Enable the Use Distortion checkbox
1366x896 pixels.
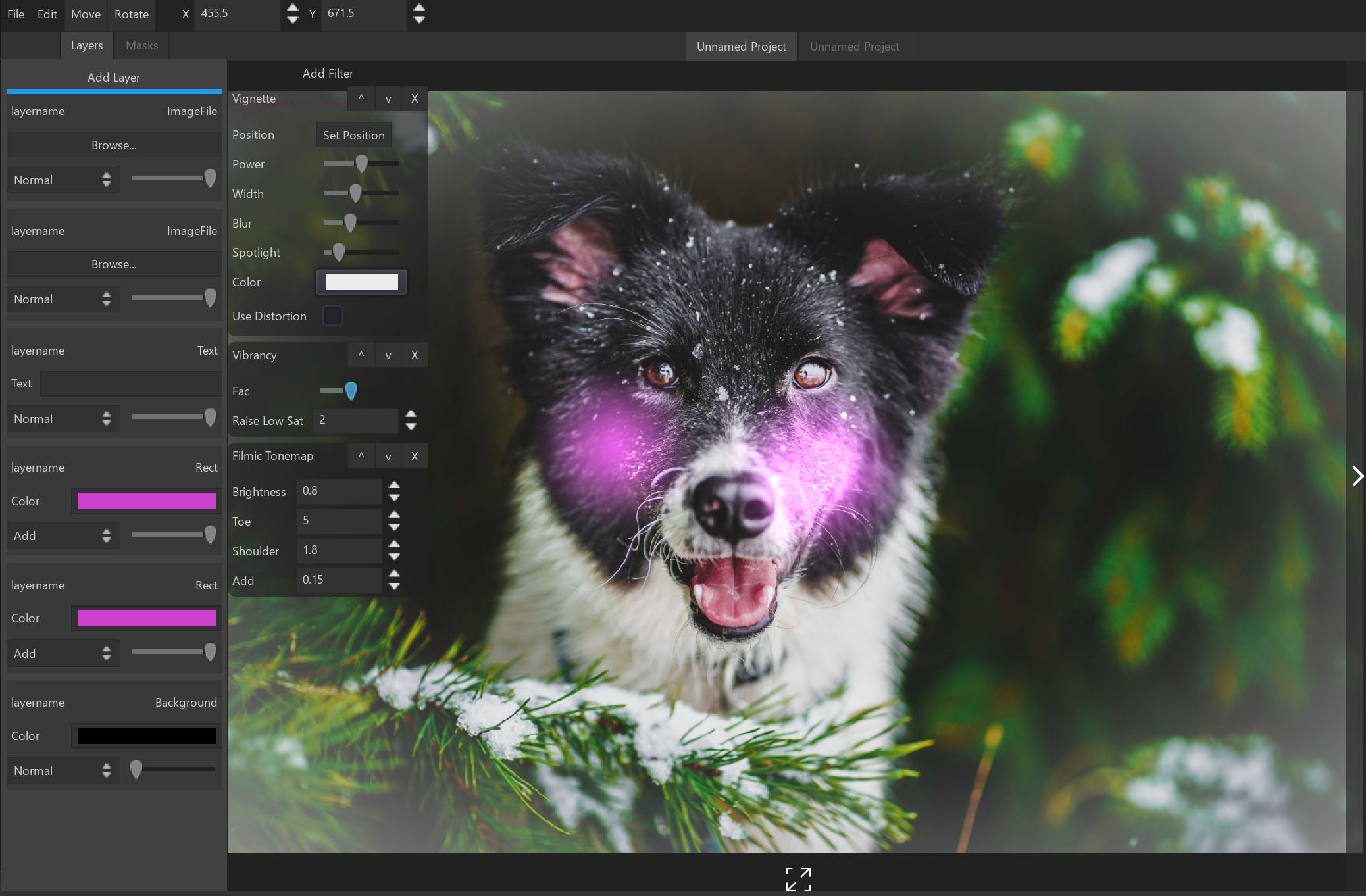coord(333,316)
